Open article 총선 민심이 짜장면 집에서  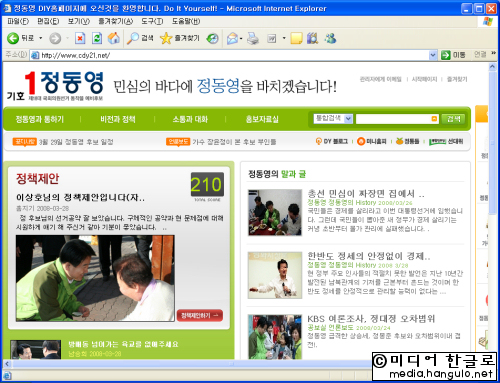(366, 194)
